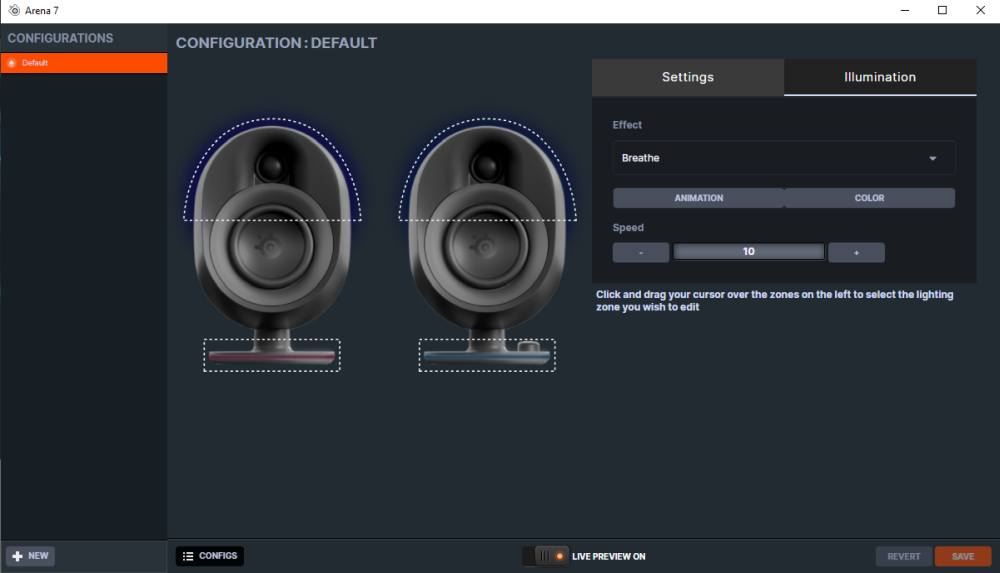Decrease speed with minus button
This screenshot has height=573, width=1000.
[x=641, y=253]
